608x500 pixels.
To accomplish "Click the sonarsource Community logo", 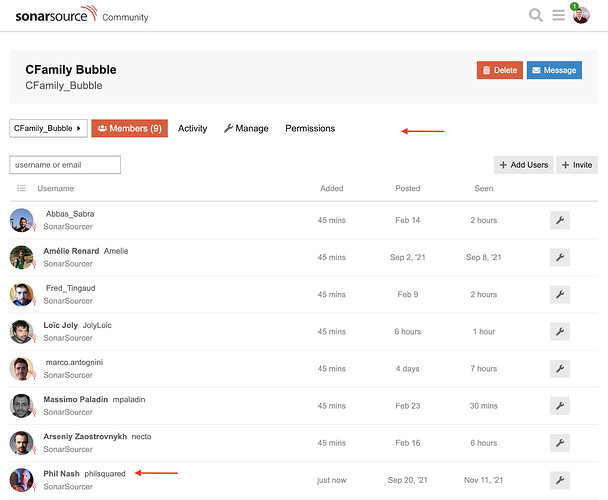I will pos(82,15).
